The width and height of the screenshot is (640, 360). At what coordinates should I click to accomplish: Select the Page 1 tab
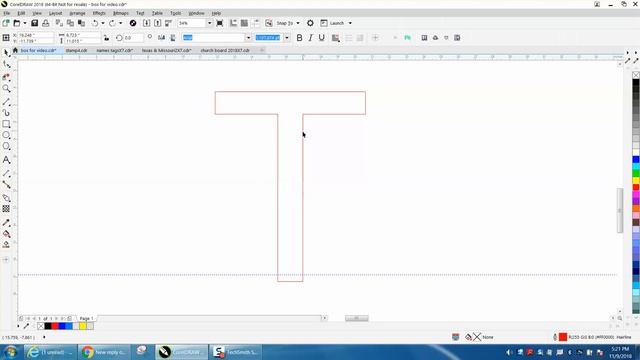pos(87,318)
